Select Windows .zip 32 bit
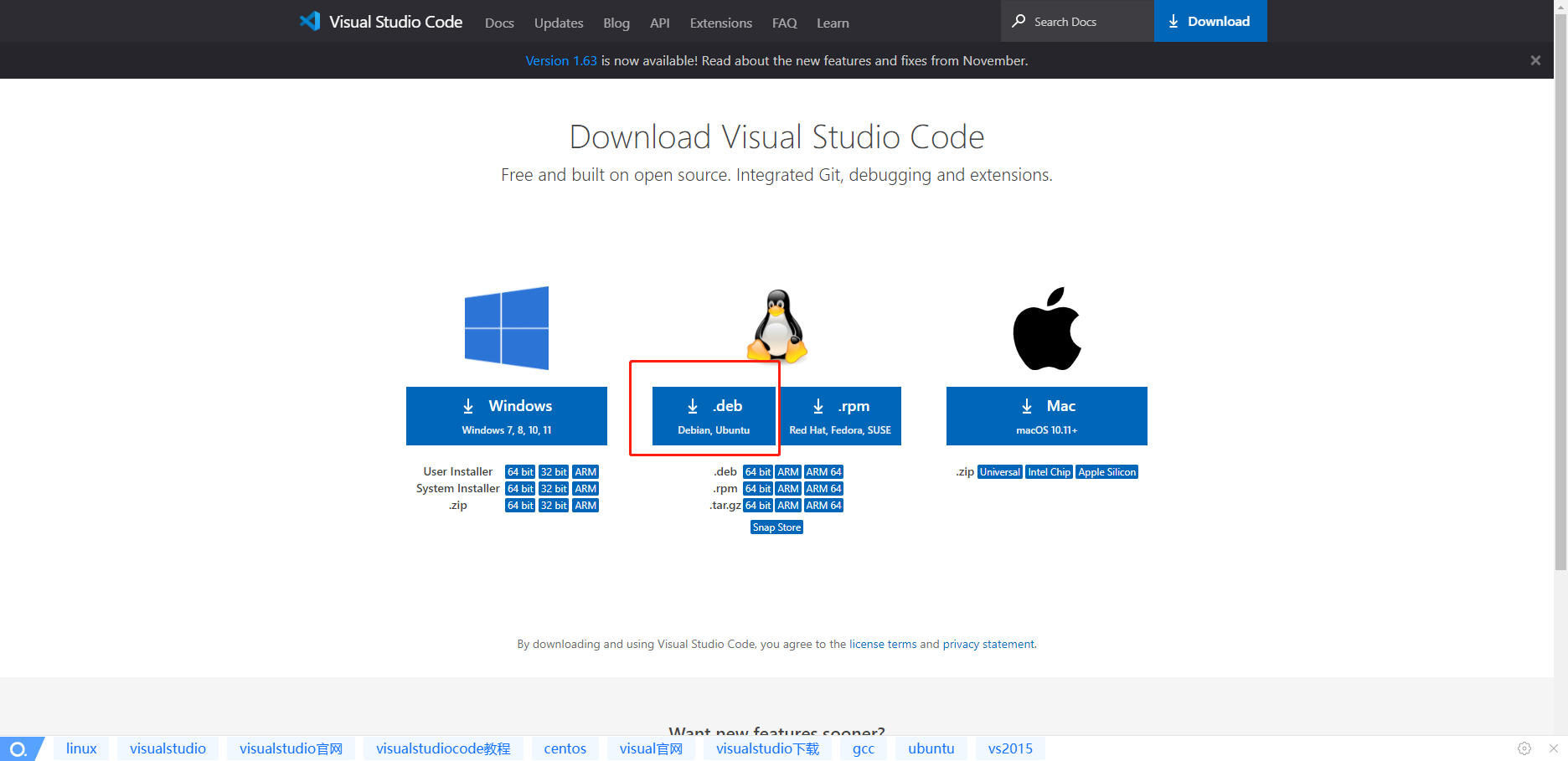Image resolution: width=1568 pixels, height=761 pixels. 554,506
